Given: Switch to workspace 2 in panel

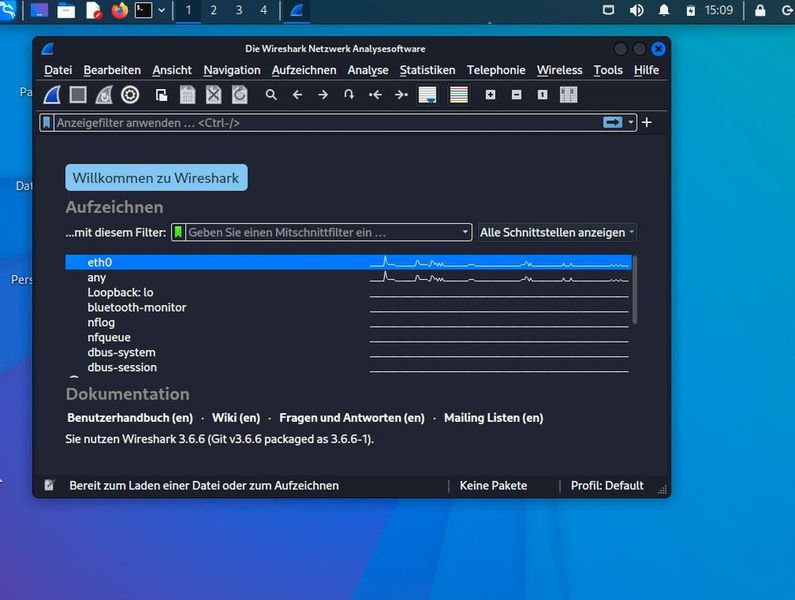Looking at the screenshot, I should click(213, 10).
